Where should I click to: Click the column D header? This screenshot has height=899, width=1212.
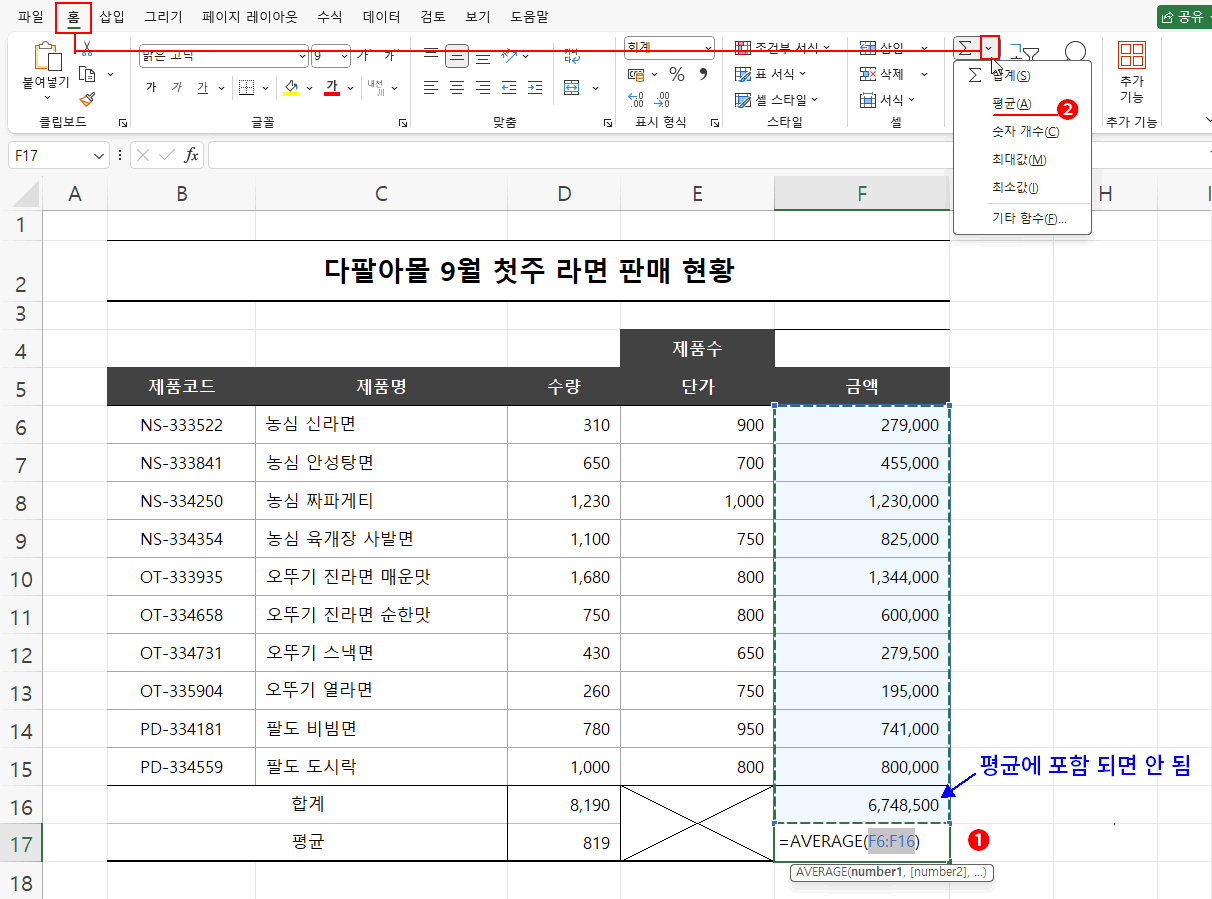564,194
